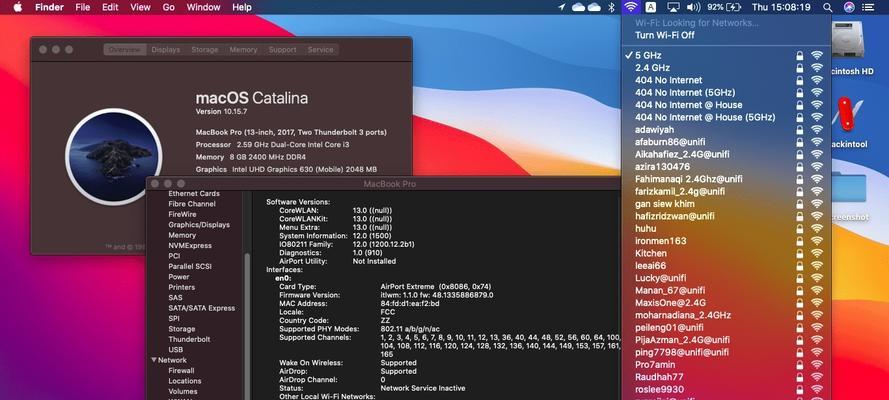Open the Help menu

[242, 7]
